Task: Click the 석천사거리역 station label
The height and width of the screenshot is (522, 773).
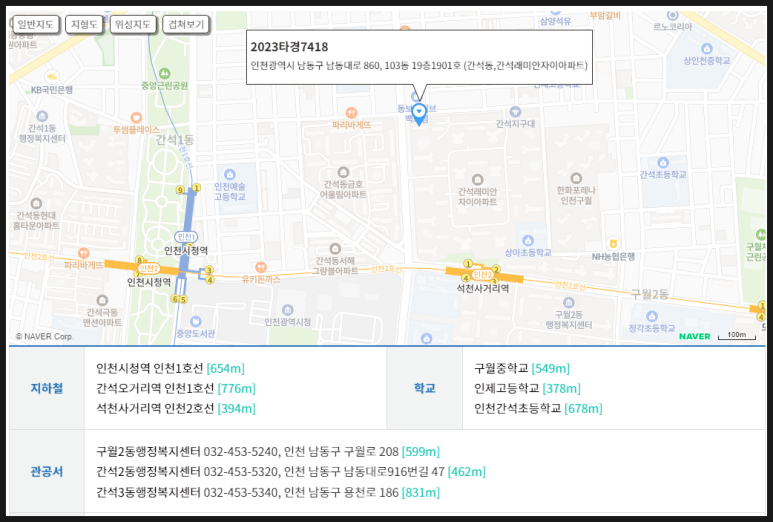Action: pos(483,288)
